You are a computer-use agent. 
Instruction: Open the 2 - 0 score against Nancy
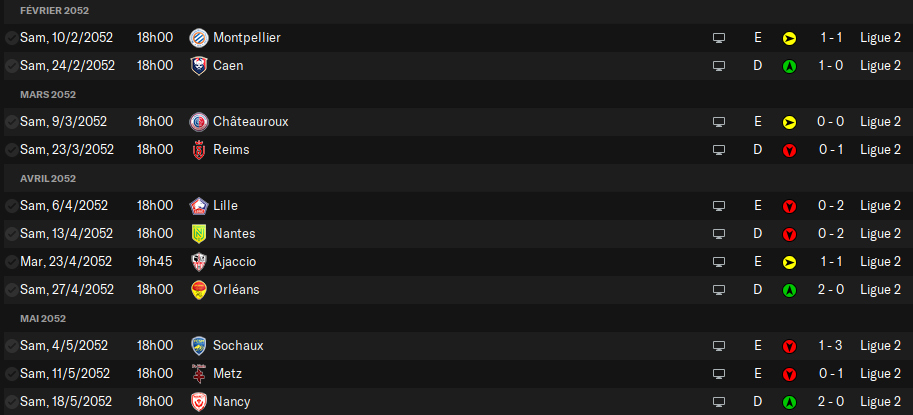pyautogui.click(x=830, y=402)
